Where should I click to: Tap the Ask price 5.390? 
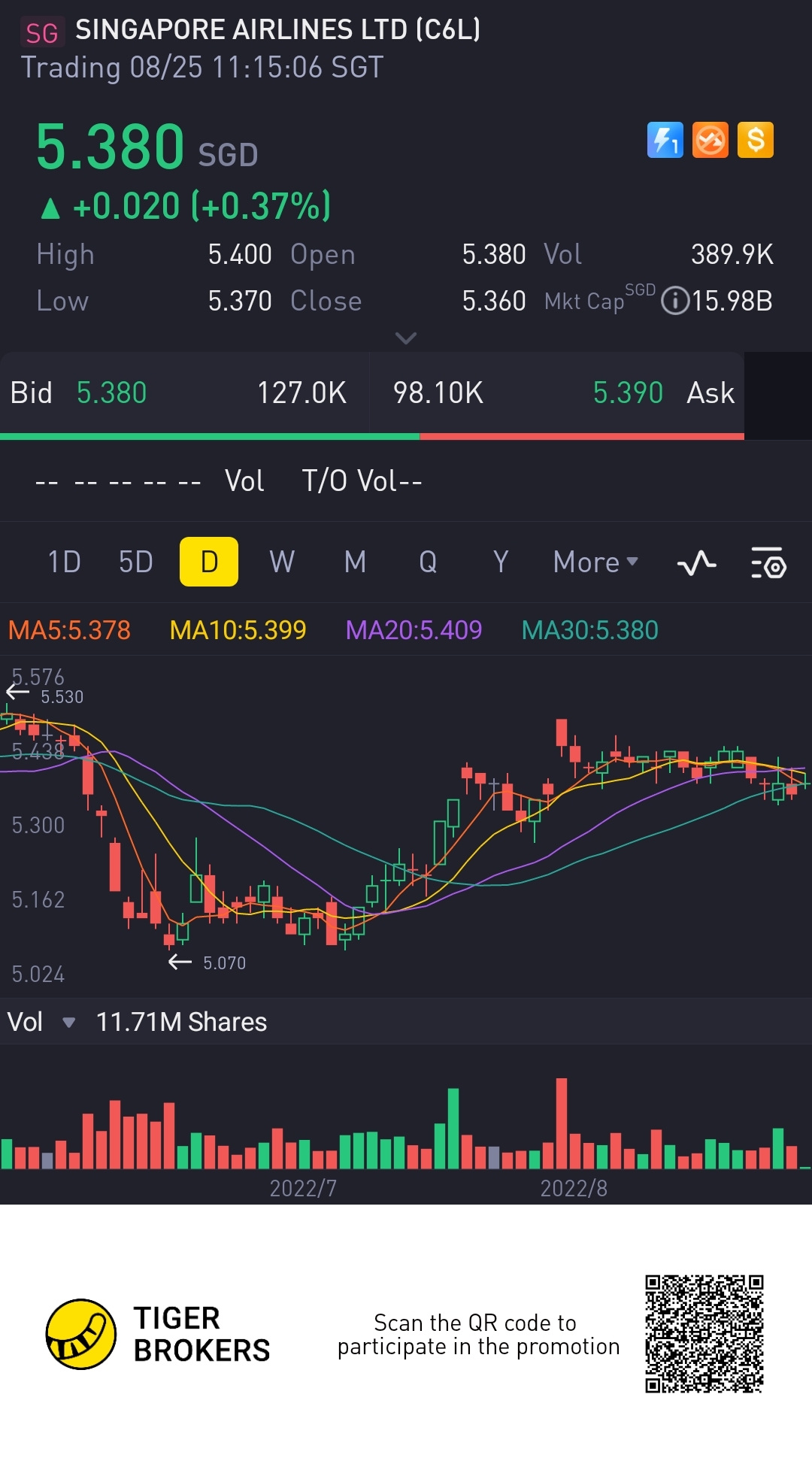click(628, 393)
